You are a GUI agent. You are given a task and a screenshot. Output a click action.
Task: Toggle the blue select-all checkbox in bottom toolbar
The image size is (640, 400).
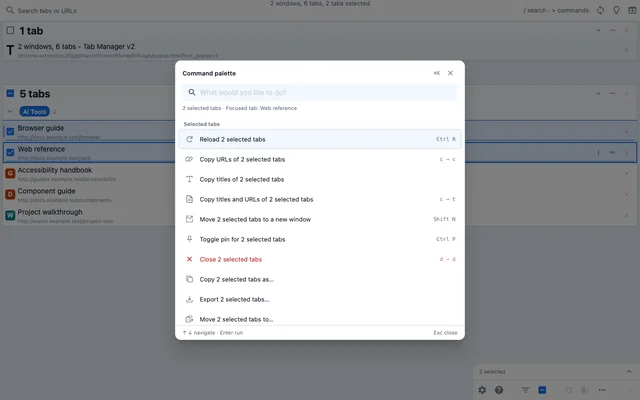pyautogui.click(x=542, y=390)
